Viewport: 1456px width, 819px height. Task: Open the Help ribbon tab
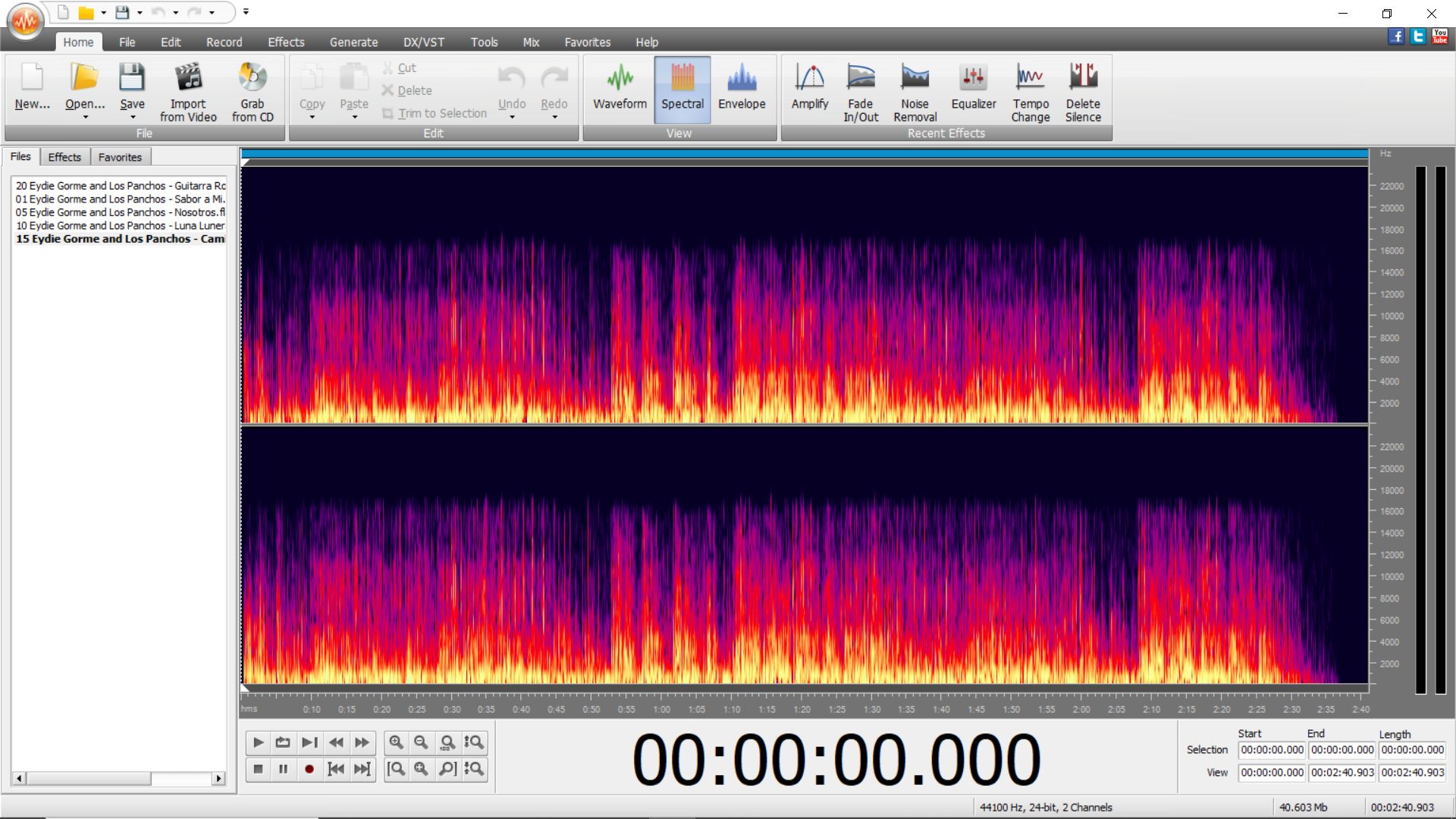(x=646, y=42)
